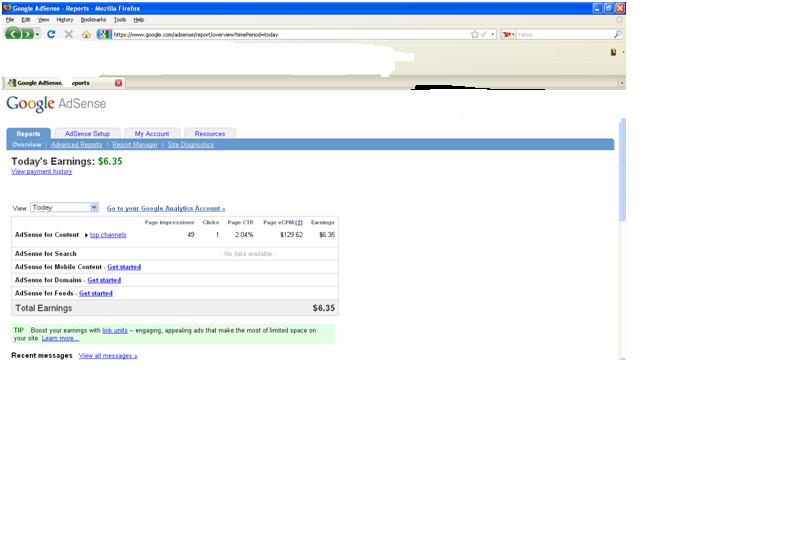Select the Google AdSense browser tab
Viewport: 800px width, 542px height.
click(64, 83)
